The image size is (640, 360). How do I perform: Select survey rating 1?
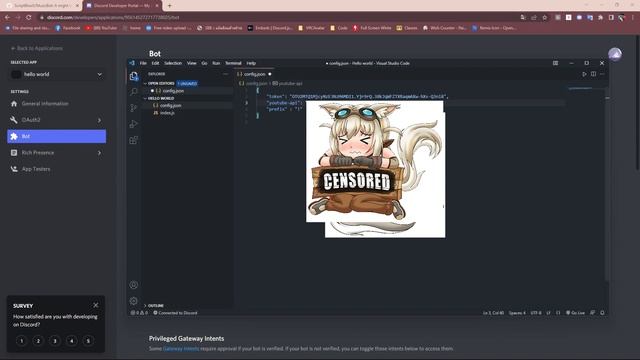tap(22, 341)
